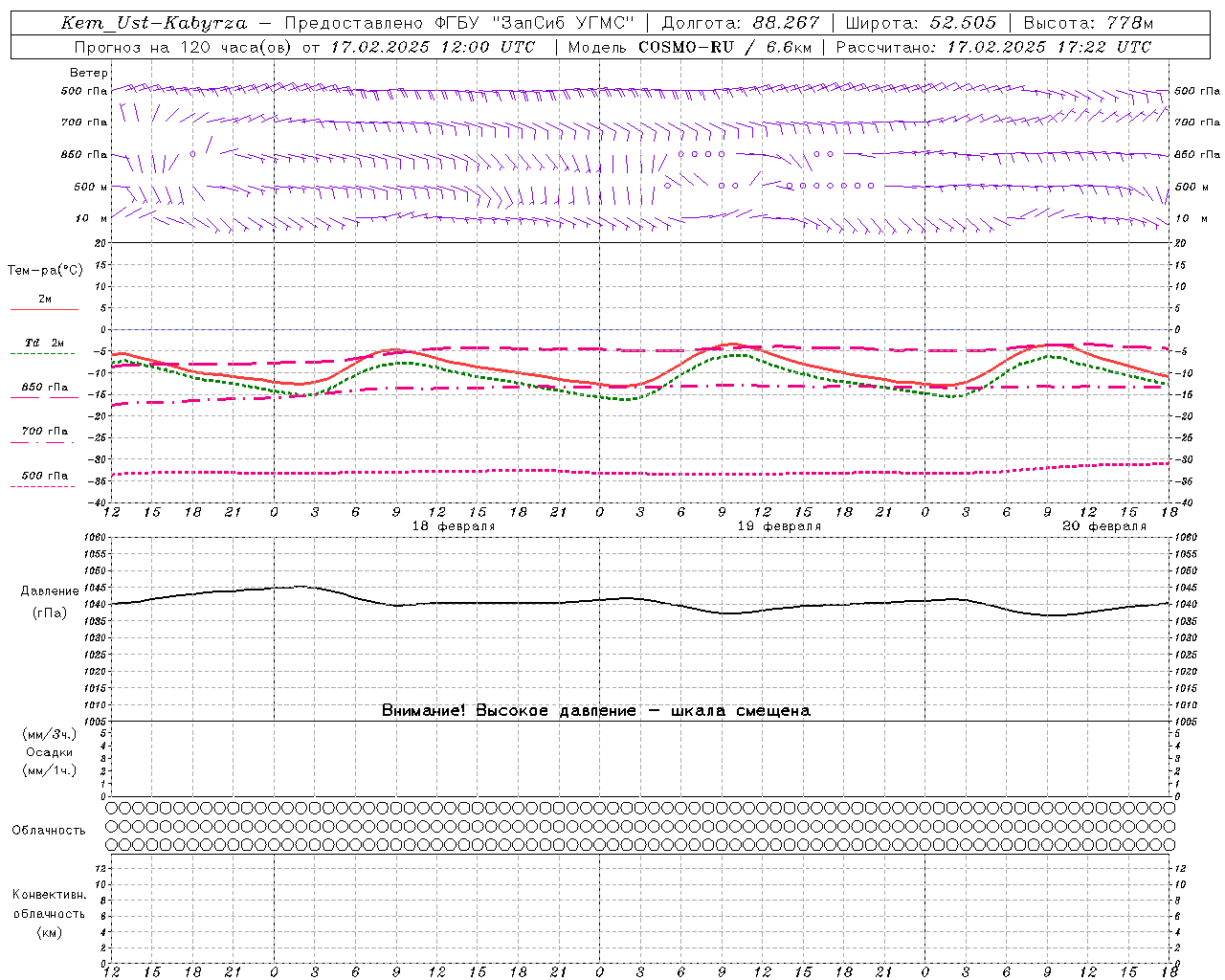Click the '19 февраля' date label

779,526
